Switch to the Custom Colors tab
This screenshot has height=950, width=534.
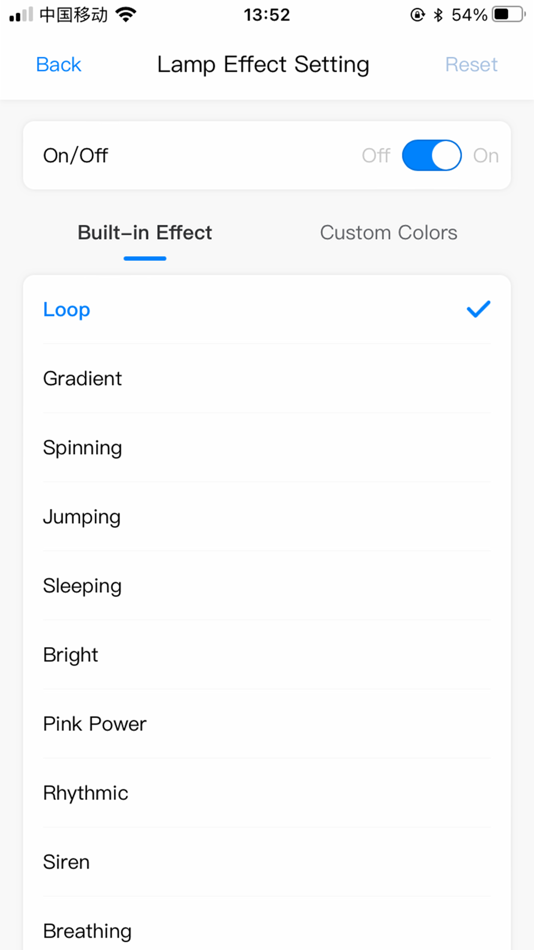click(389, 233)
